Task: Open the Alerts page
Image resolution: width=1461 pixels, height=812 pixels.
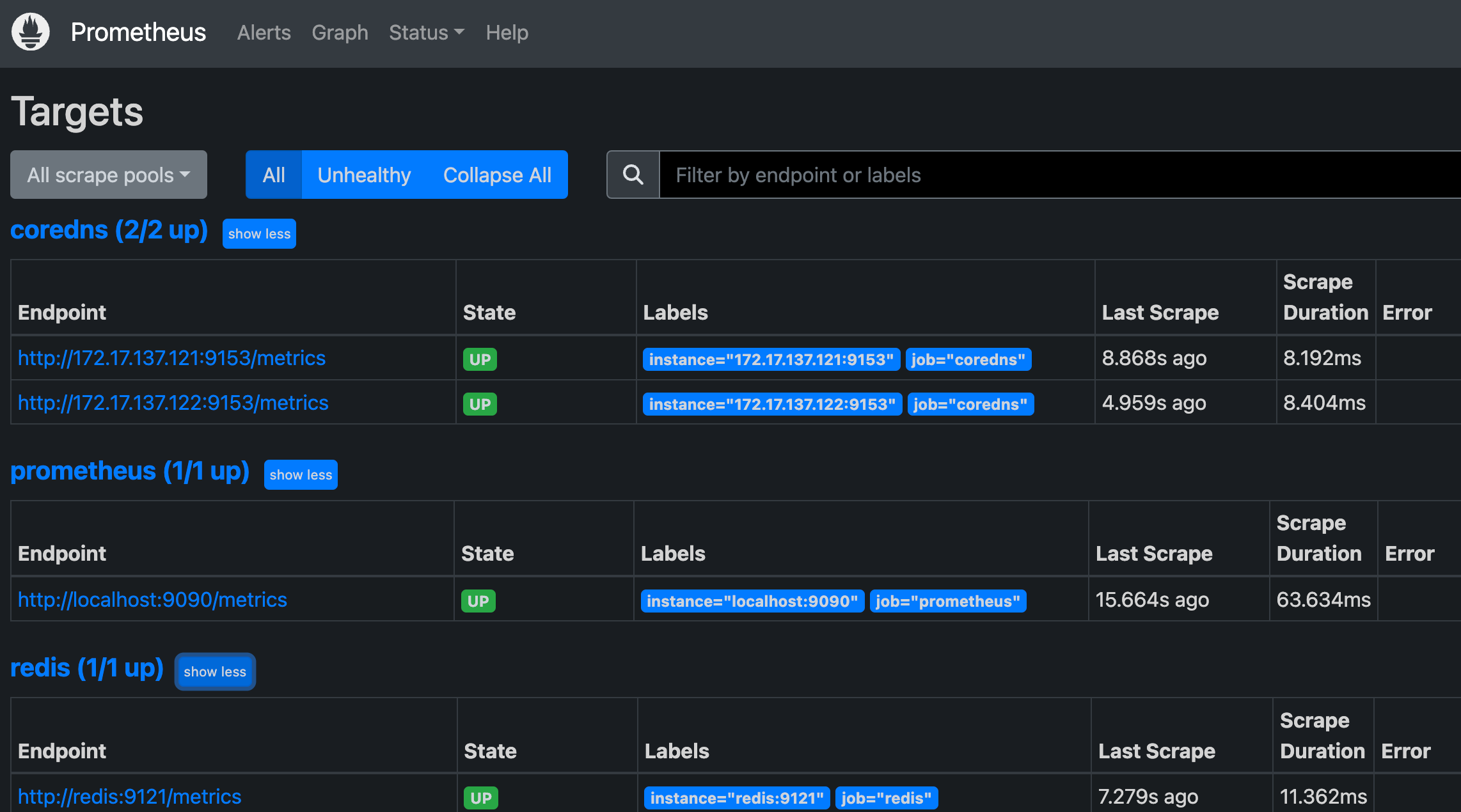Action: [264, 33]
